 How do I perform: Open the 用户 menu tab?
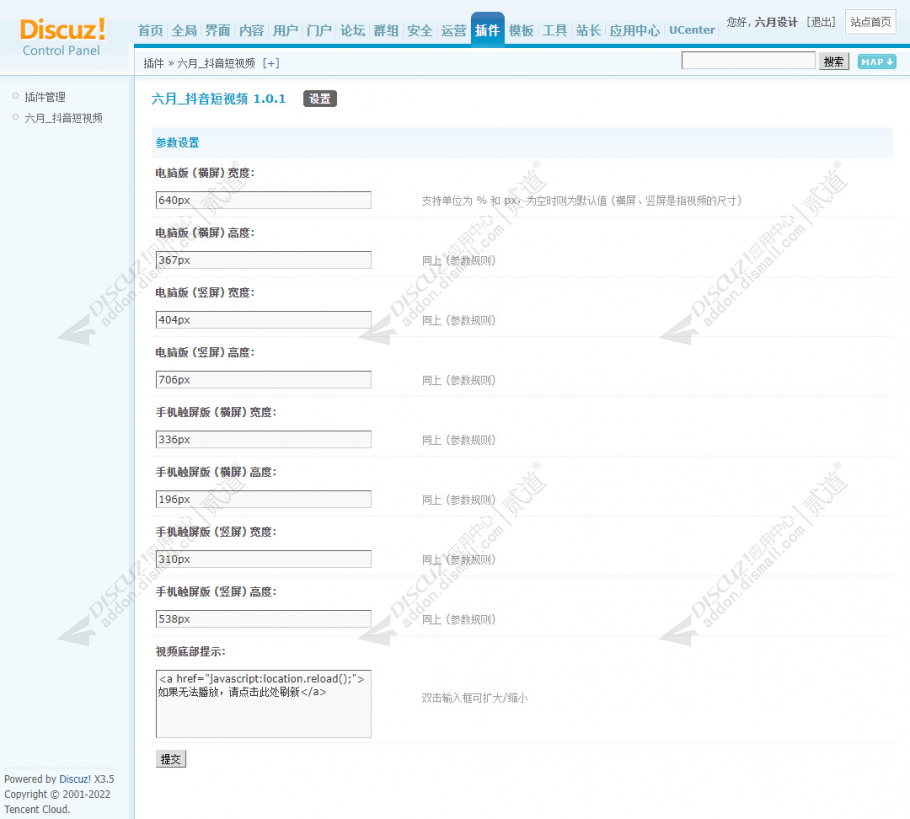[285, 30]
